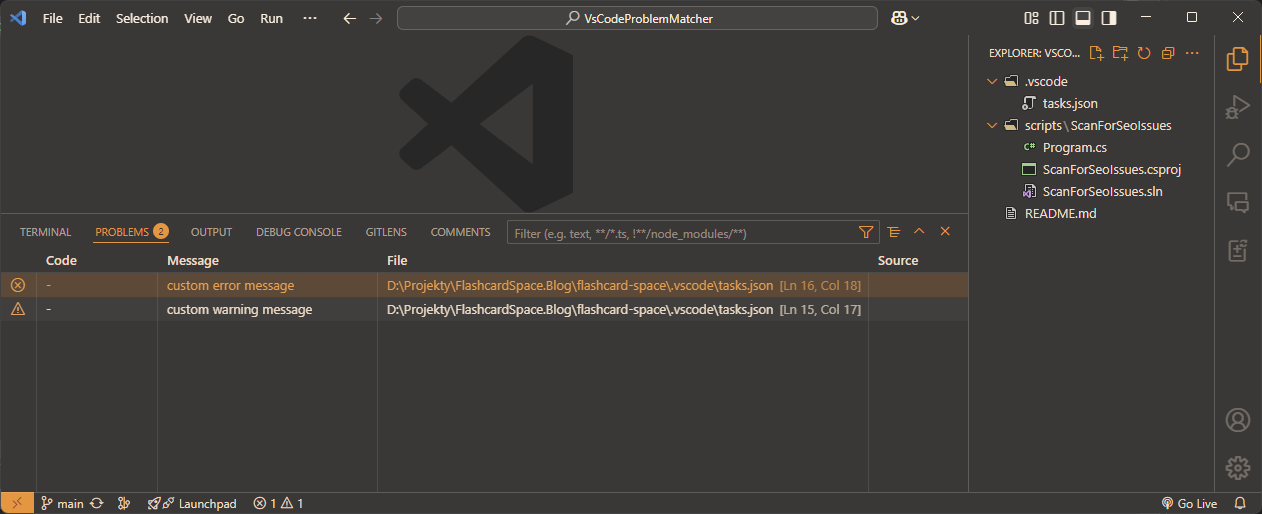This screenshot has width=1262, height=514.
Task: Open the File menu
Action: (53, 18)
